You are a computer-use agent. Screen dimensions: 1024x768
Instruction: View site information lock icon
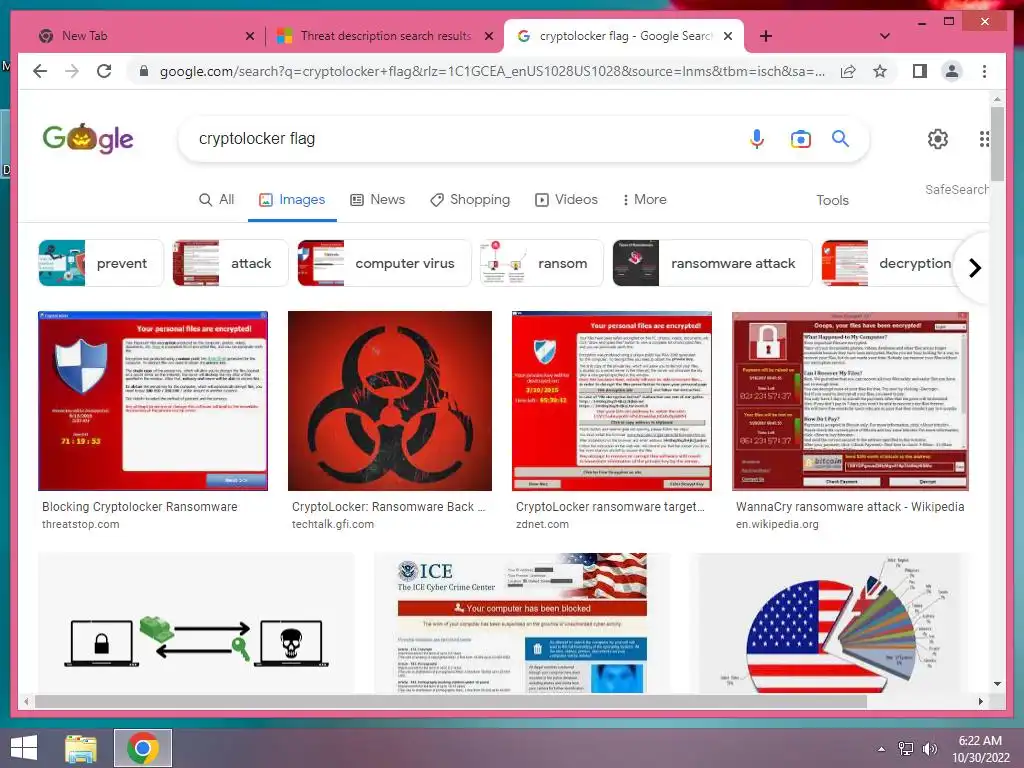click(x=144, y=71)
